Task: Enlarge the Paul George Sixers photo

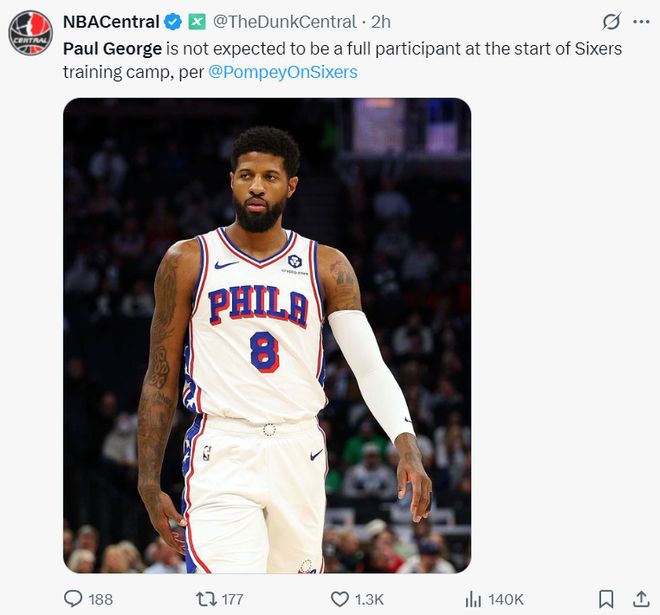Action: pos(267,335)
